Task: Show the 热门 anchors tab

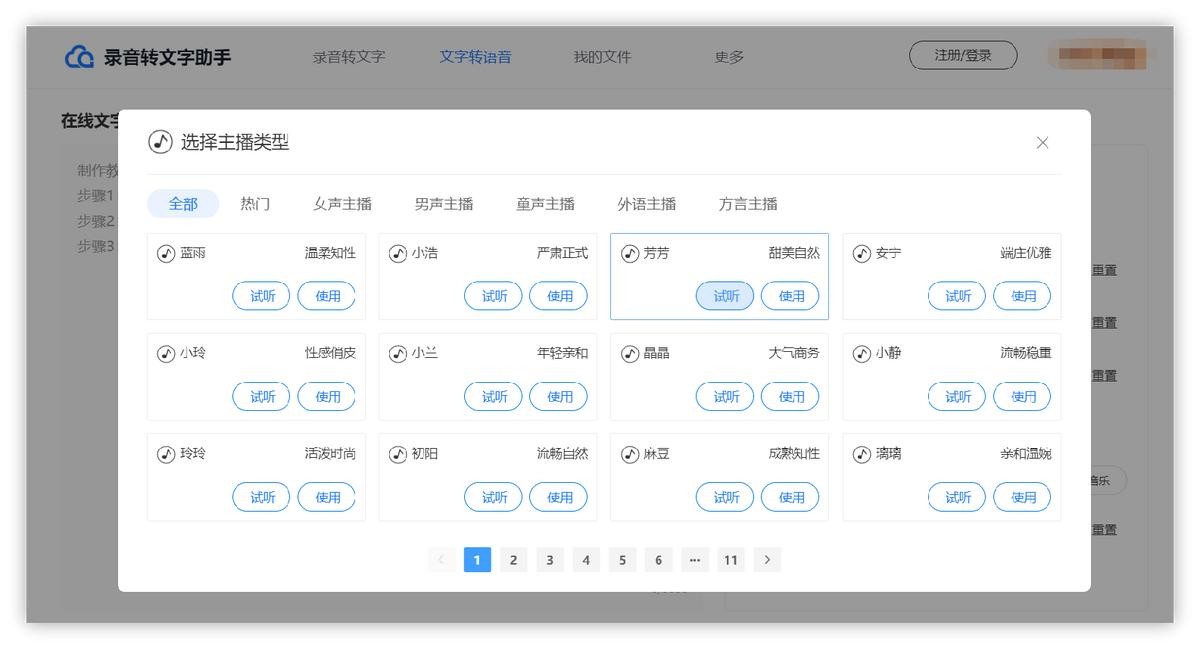Action: coord(255,204)
